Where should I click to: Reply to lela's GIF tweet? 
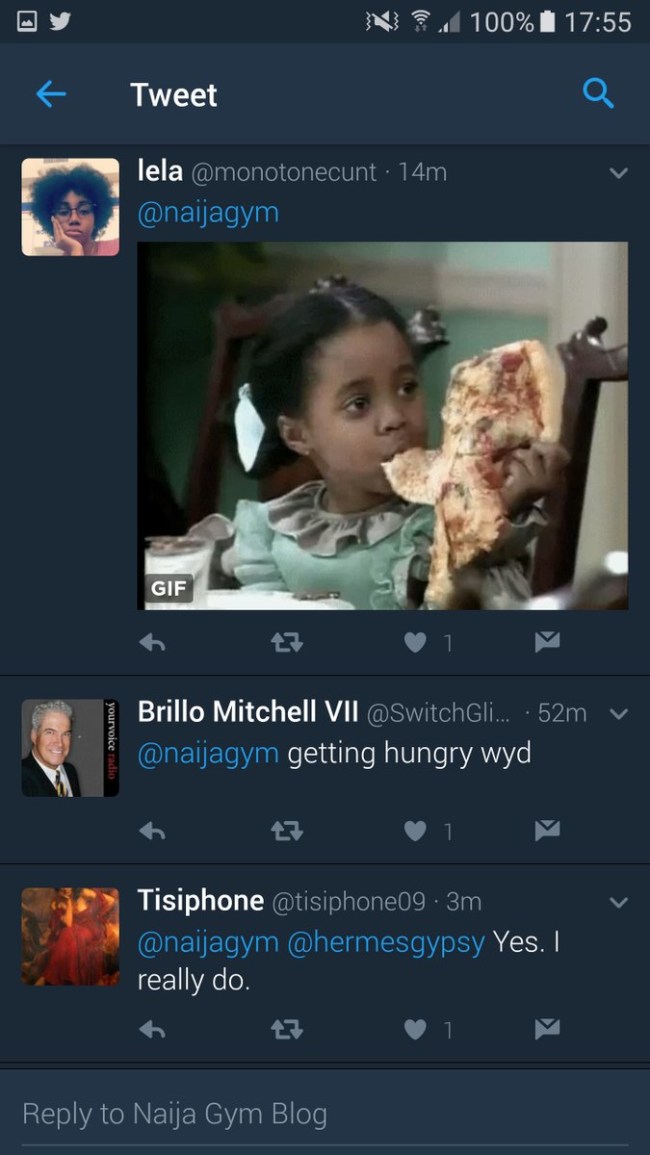pyautogui.click(x=152, y=643)
